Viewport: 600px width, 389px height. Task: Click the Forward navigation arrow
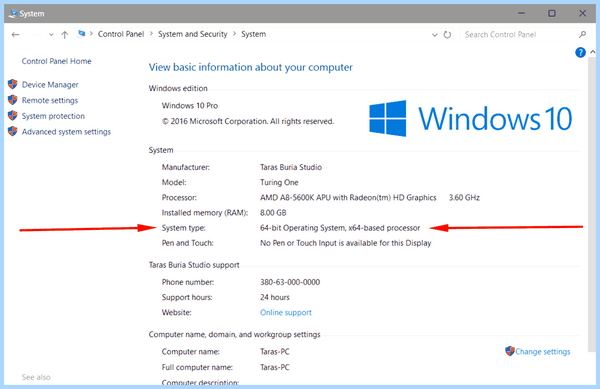pyautogui.click(x=35, y=35)
